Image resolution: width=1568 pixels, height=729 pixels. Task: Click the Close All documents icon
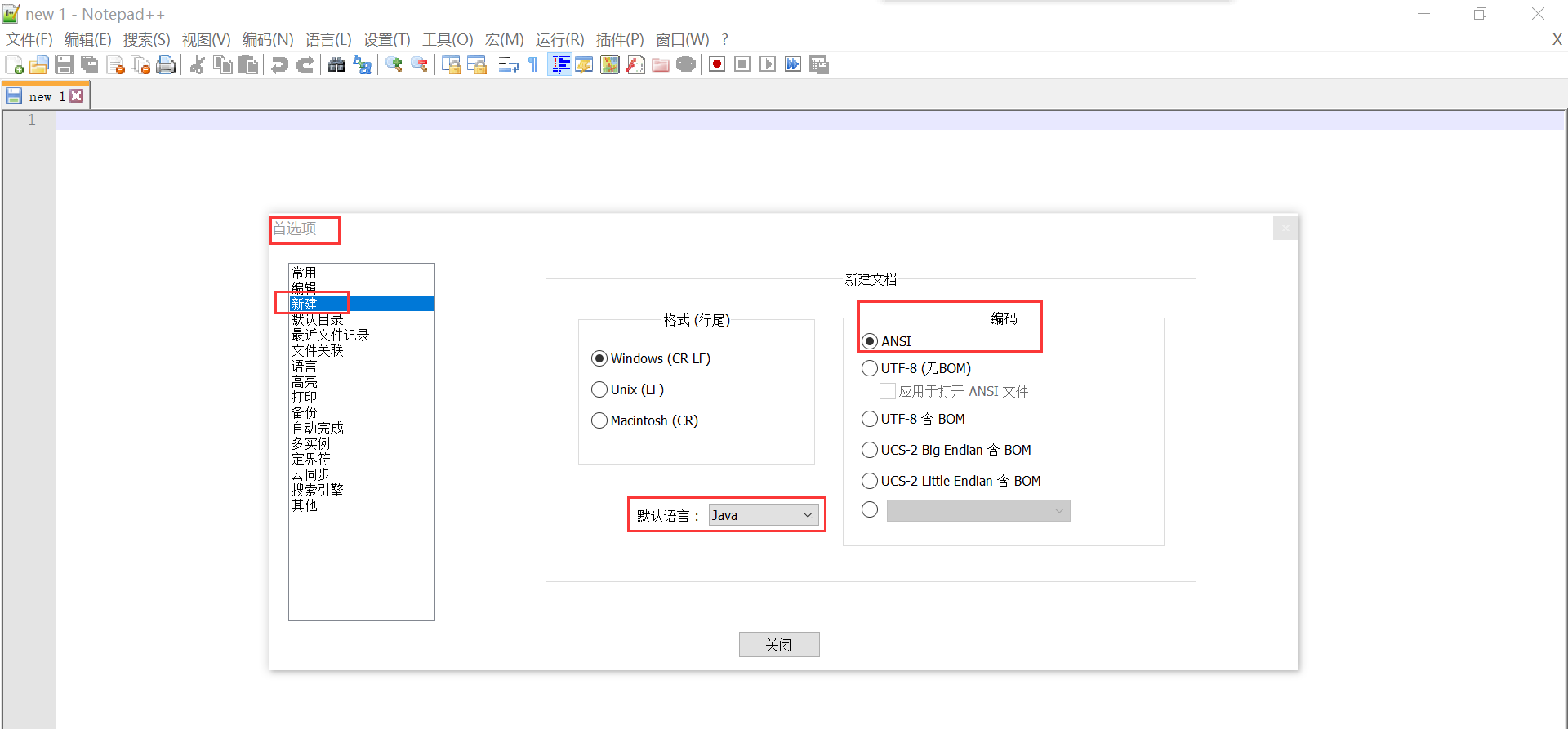(x=140, y=64)
